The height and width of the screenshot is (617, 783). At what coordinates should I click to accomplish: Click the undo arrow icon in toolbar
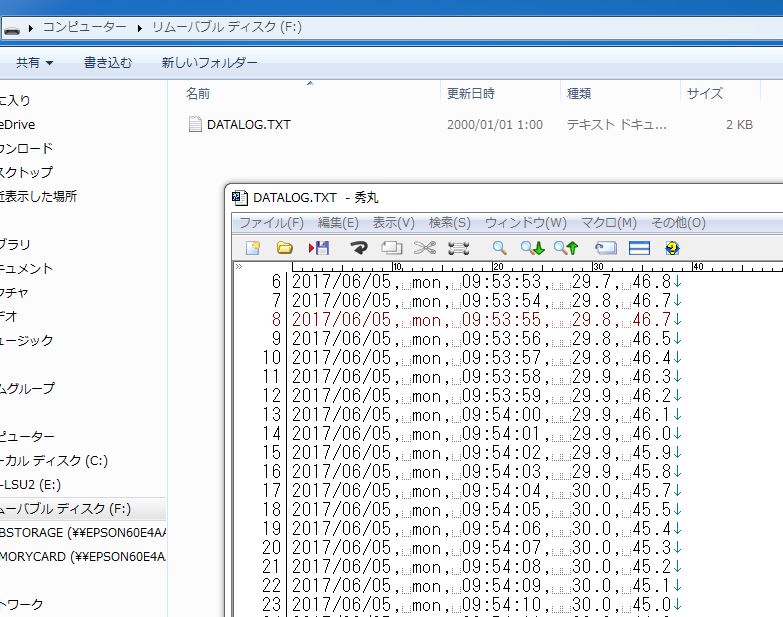[x=358, y=247]
